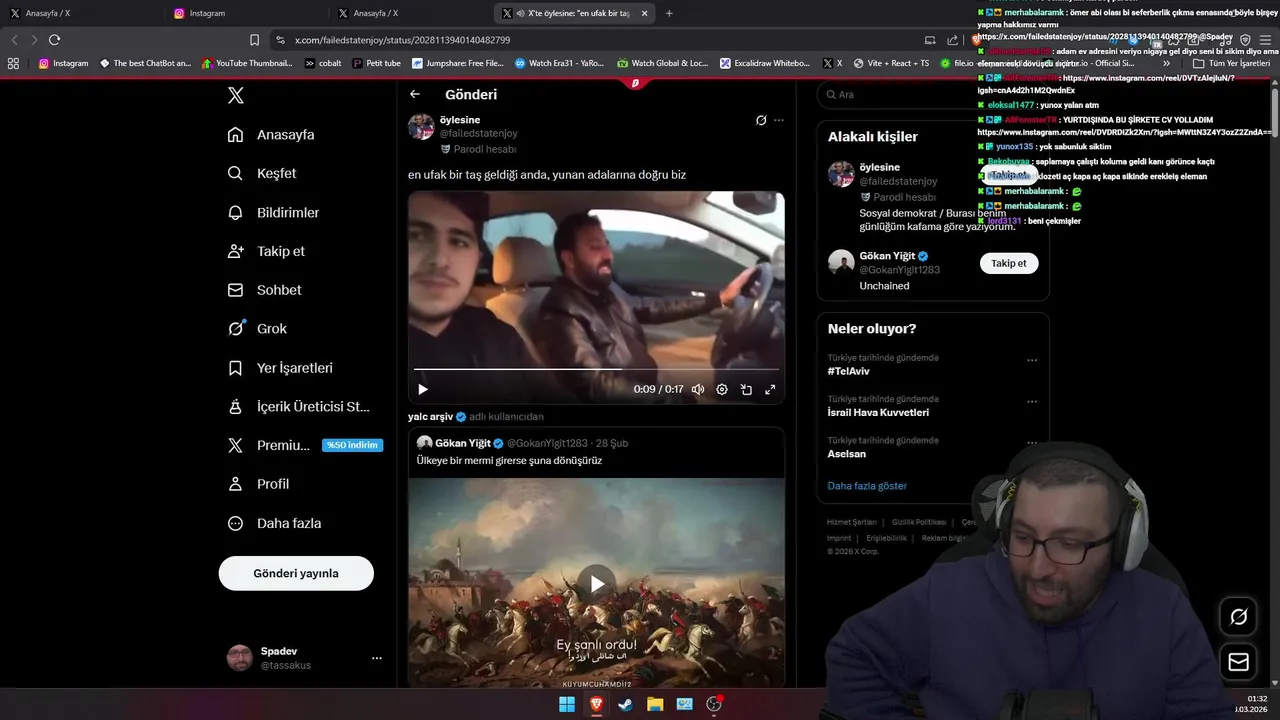Screen dimensions: 1280x720
Task: Click the page share icon in the address bar
Action: pos(952,40)
